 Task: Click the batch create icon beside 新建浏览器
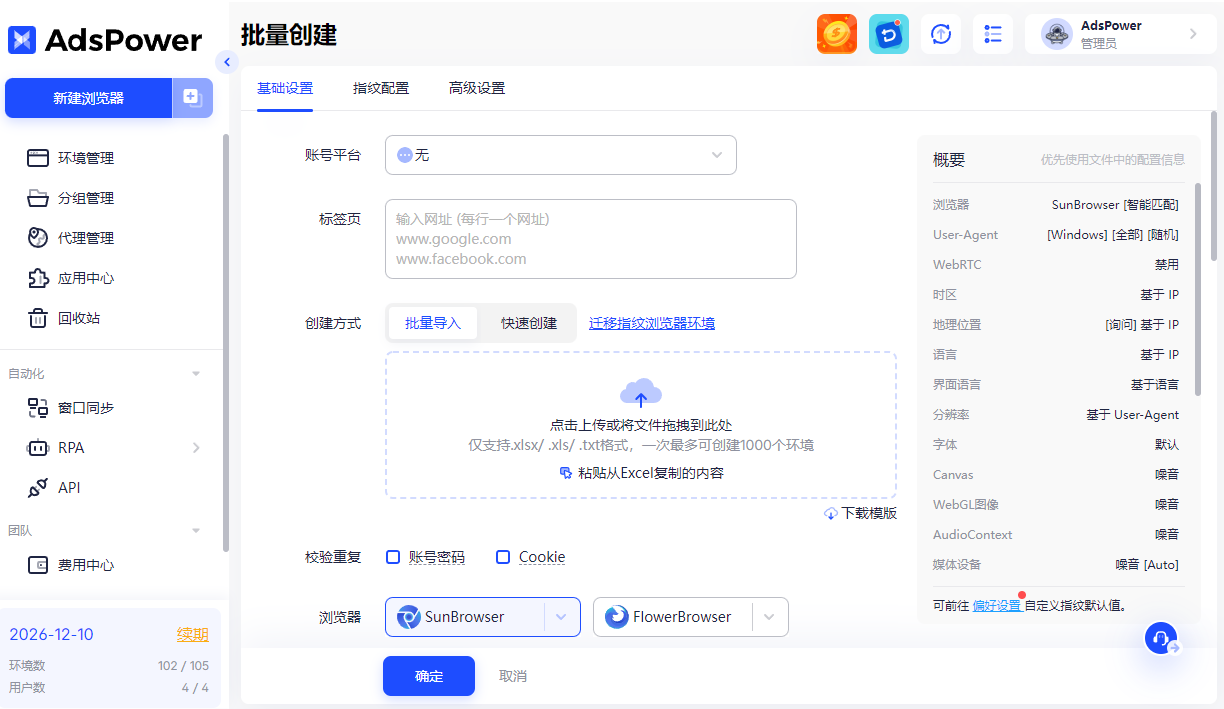[x=193, y=98]
